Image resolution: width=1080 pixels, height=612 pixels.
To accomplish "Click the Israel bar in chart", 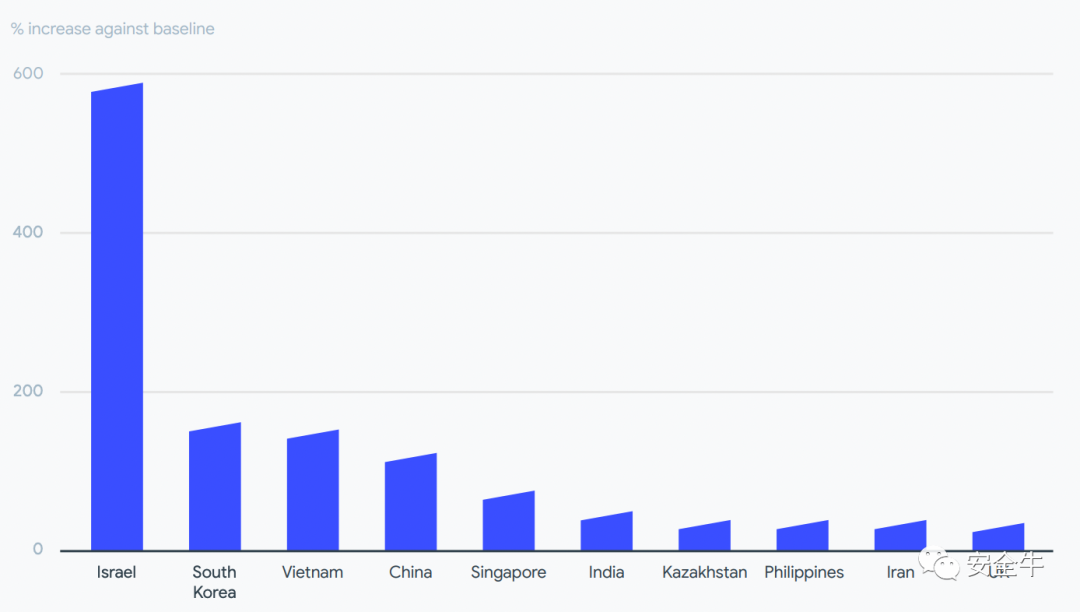I will (117, 317).
